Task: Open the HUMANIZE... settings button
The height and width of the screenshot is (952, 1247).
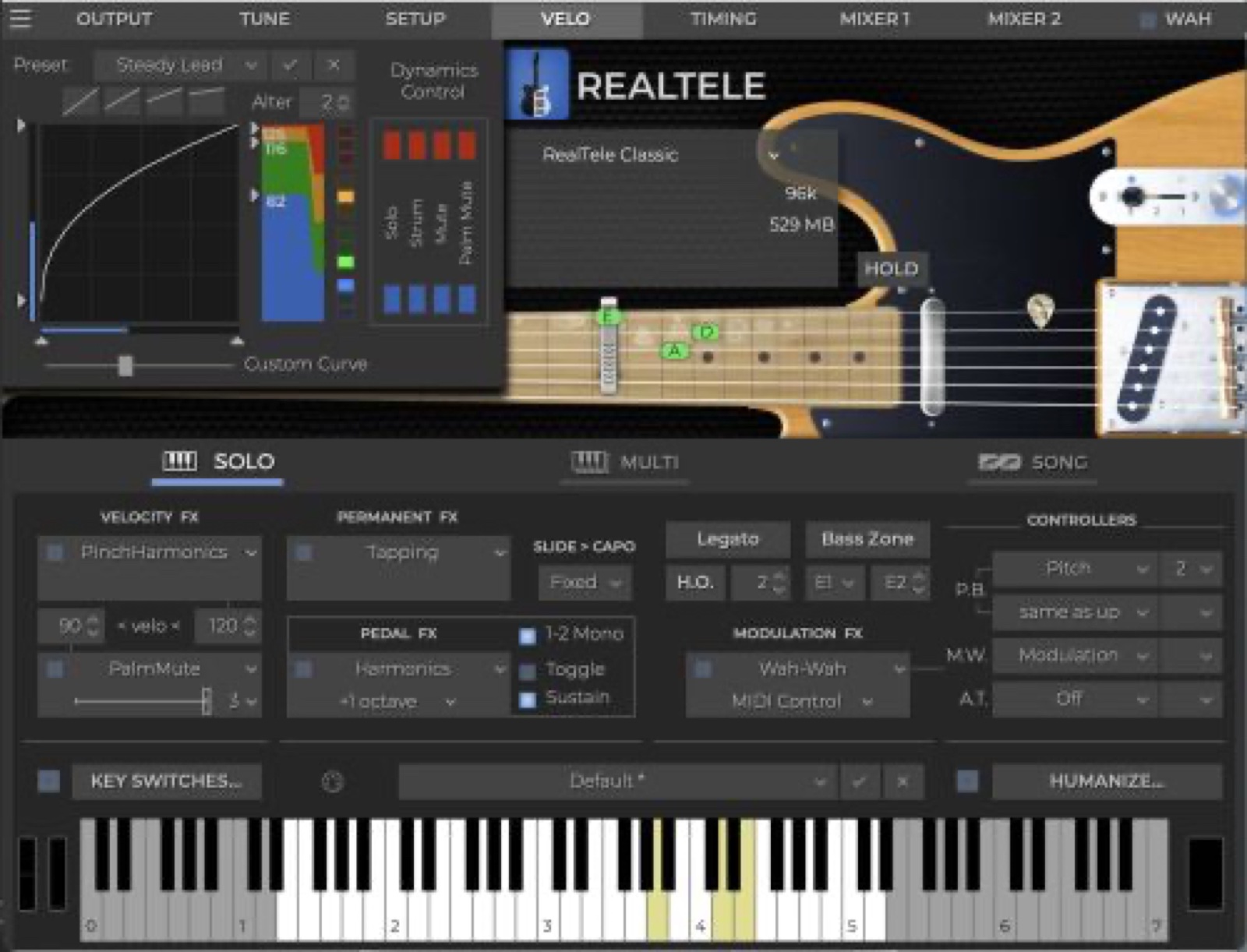Action: pyautogui.click(x=1107, y=781)
